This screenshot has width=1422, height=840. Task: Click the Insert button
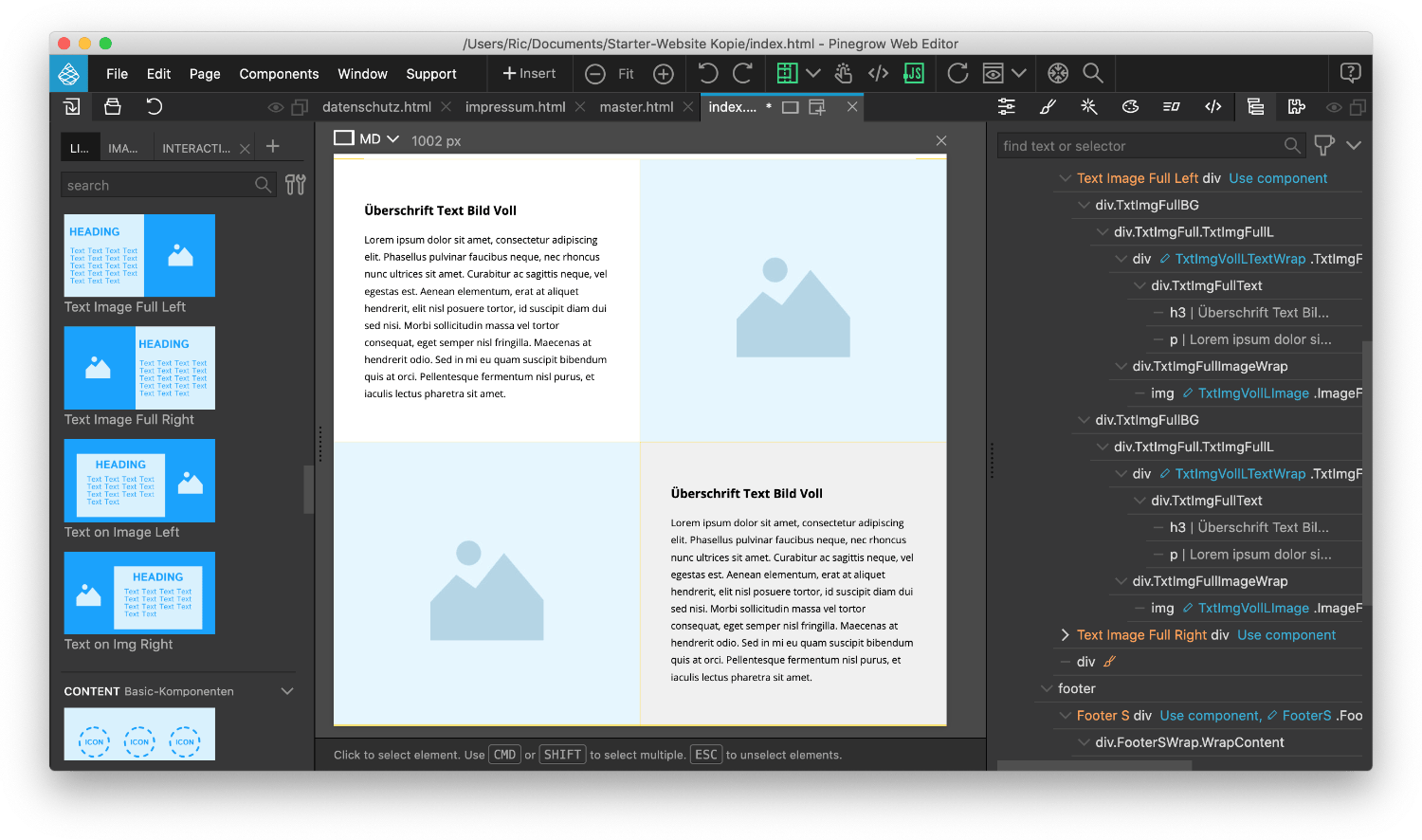(x=529, y=73)
